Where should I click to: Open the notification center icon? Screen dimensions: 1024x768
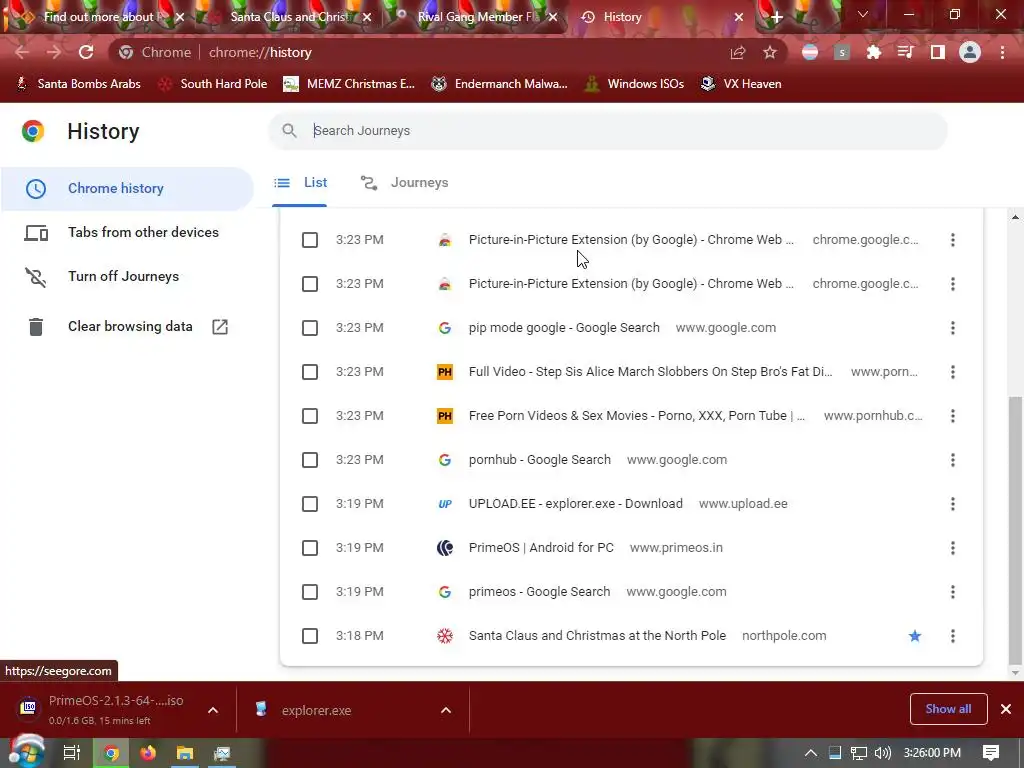tap(991, 753)
